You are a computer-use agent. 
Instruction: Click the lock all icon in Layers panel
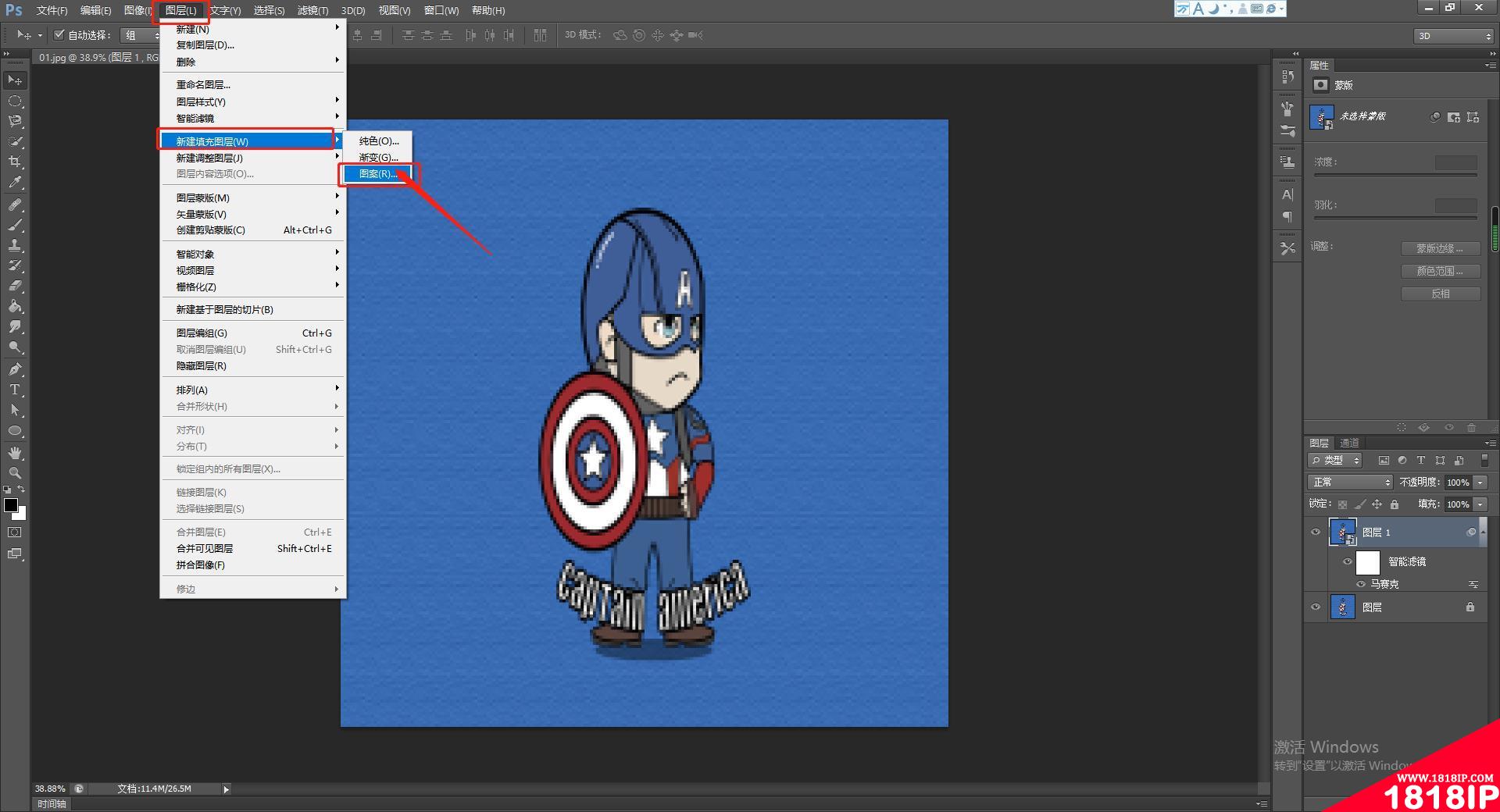[x=1395, y=504]
